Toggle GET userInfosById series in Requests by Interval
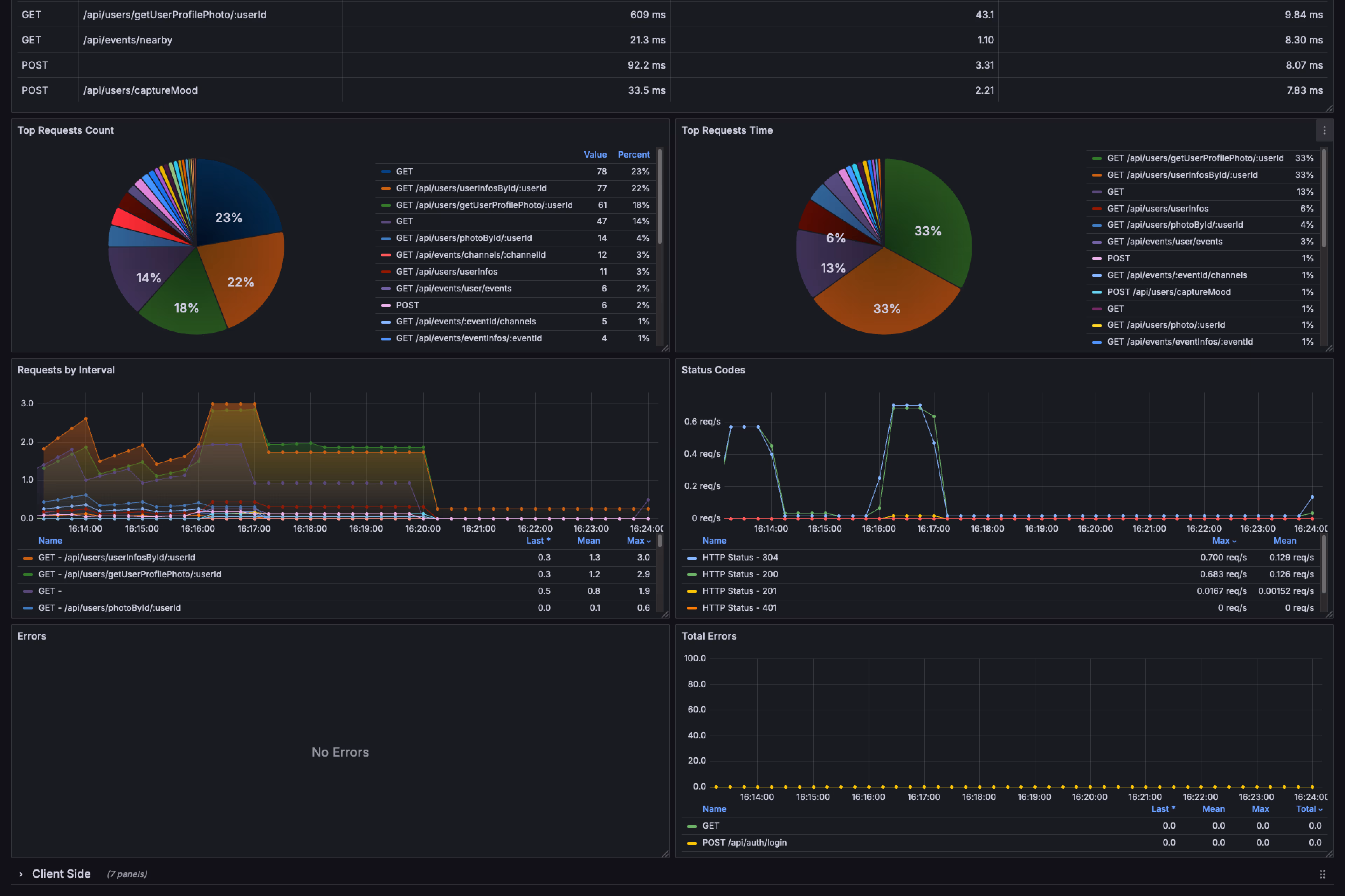The height and width of the screenshot is (896, 1345). [116, 557]
